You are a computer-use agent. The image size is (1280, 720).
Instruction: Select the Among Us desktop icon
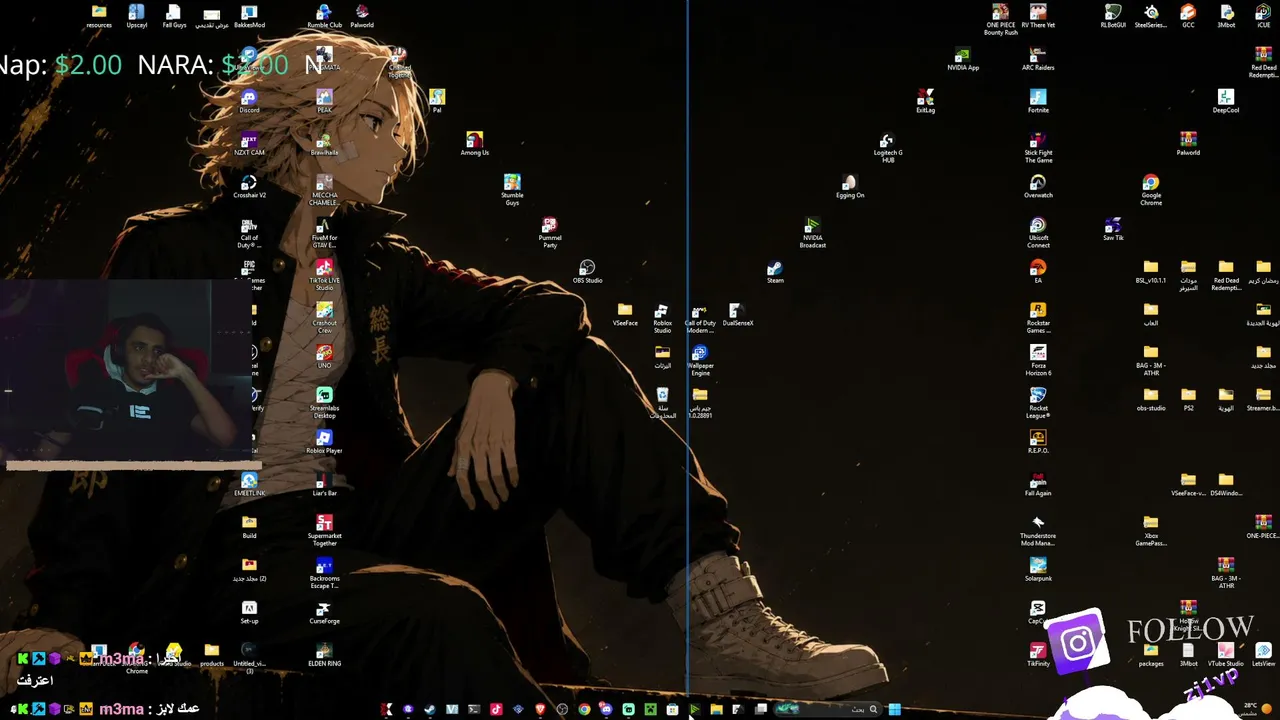pos(475,144)
